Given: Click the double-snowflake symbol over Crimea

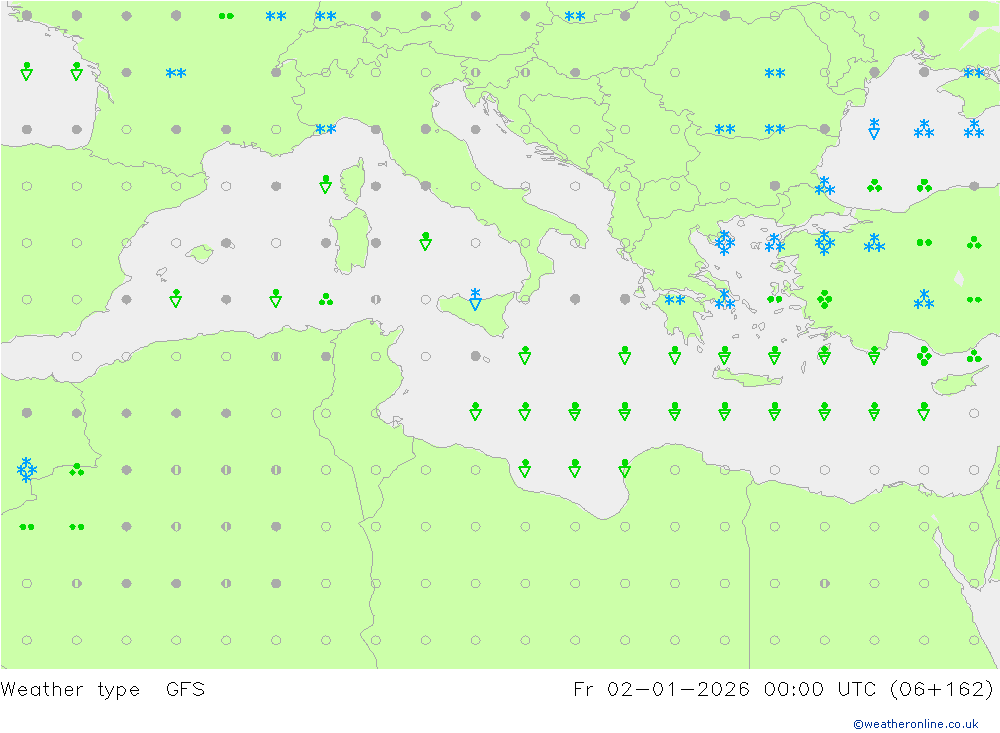Looking at the screenshot, I should point(974,73).
